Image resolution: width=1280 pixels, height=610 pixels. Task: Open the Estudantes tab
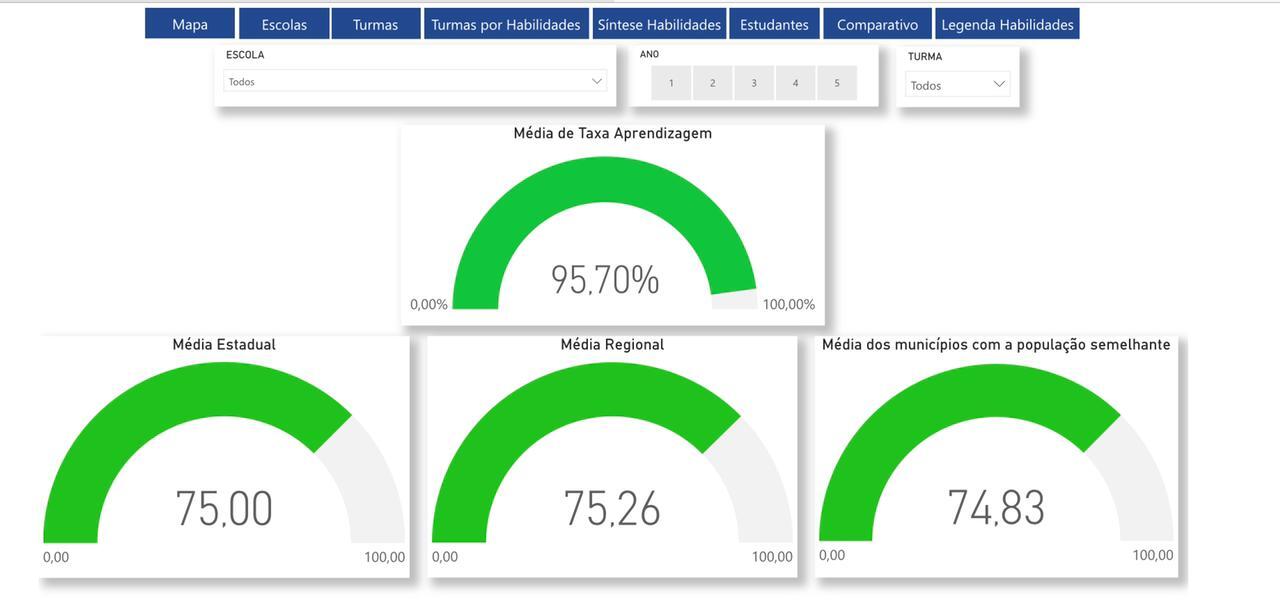tap(774, 24)
